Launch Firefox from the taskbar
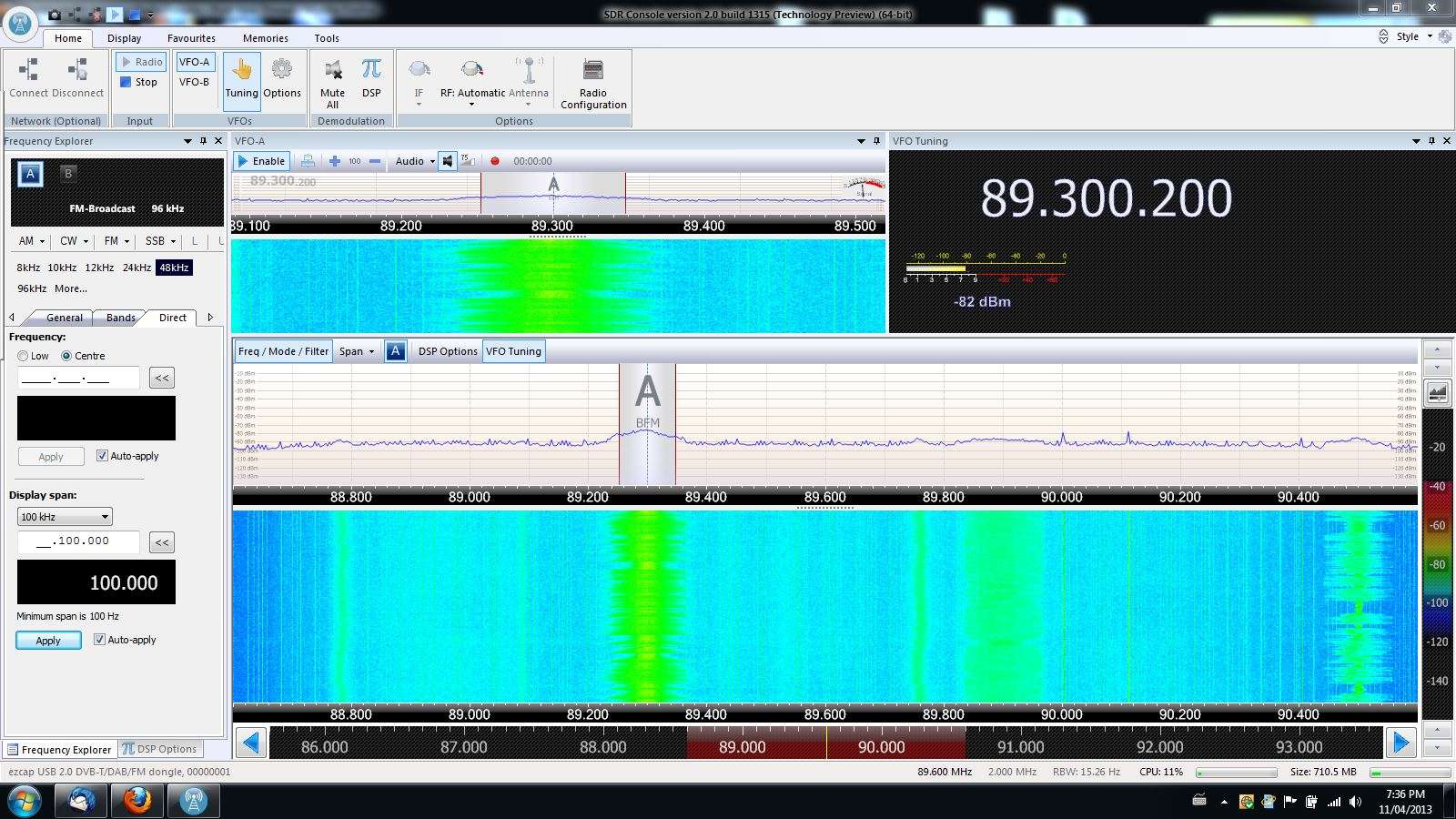Viewport: 1456px width, 819px height. pyautogui.click(x=136, y=801)
